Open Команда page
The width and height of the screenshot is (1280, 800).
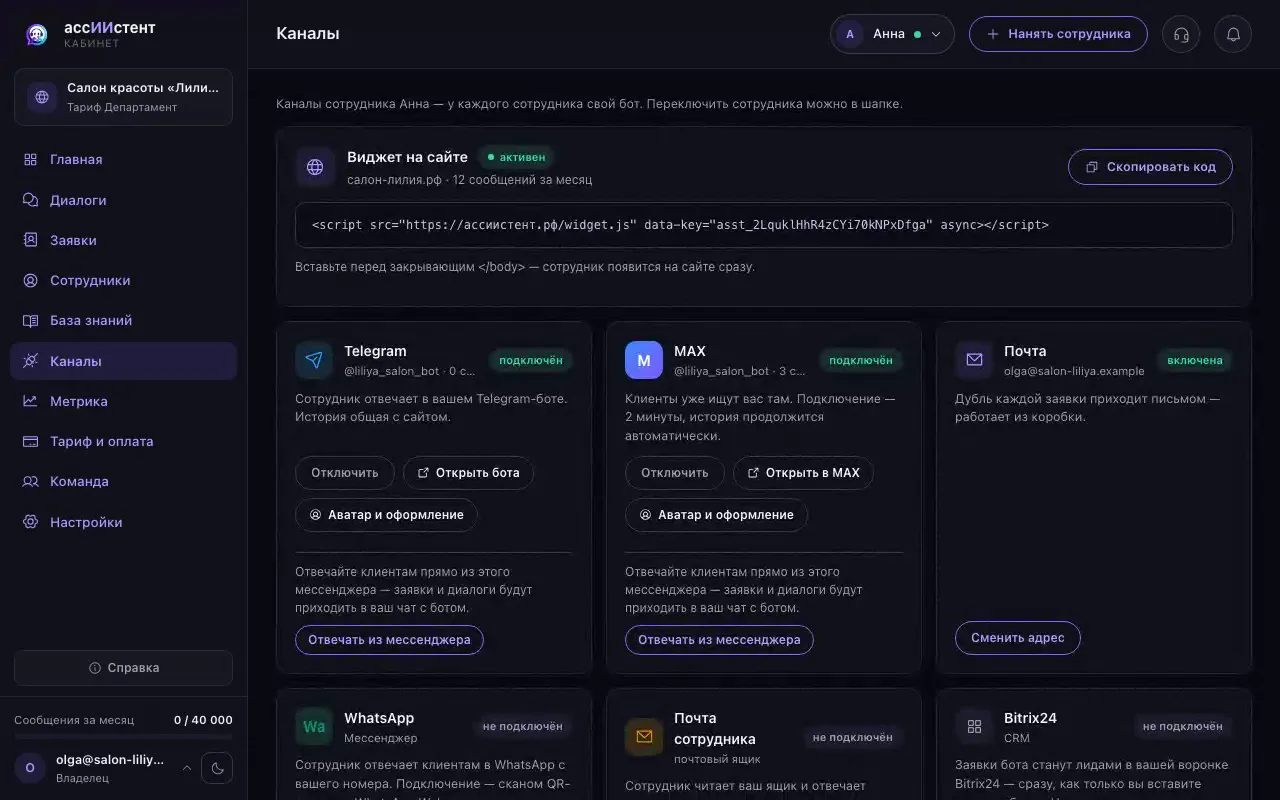click(x=123, y=482)
